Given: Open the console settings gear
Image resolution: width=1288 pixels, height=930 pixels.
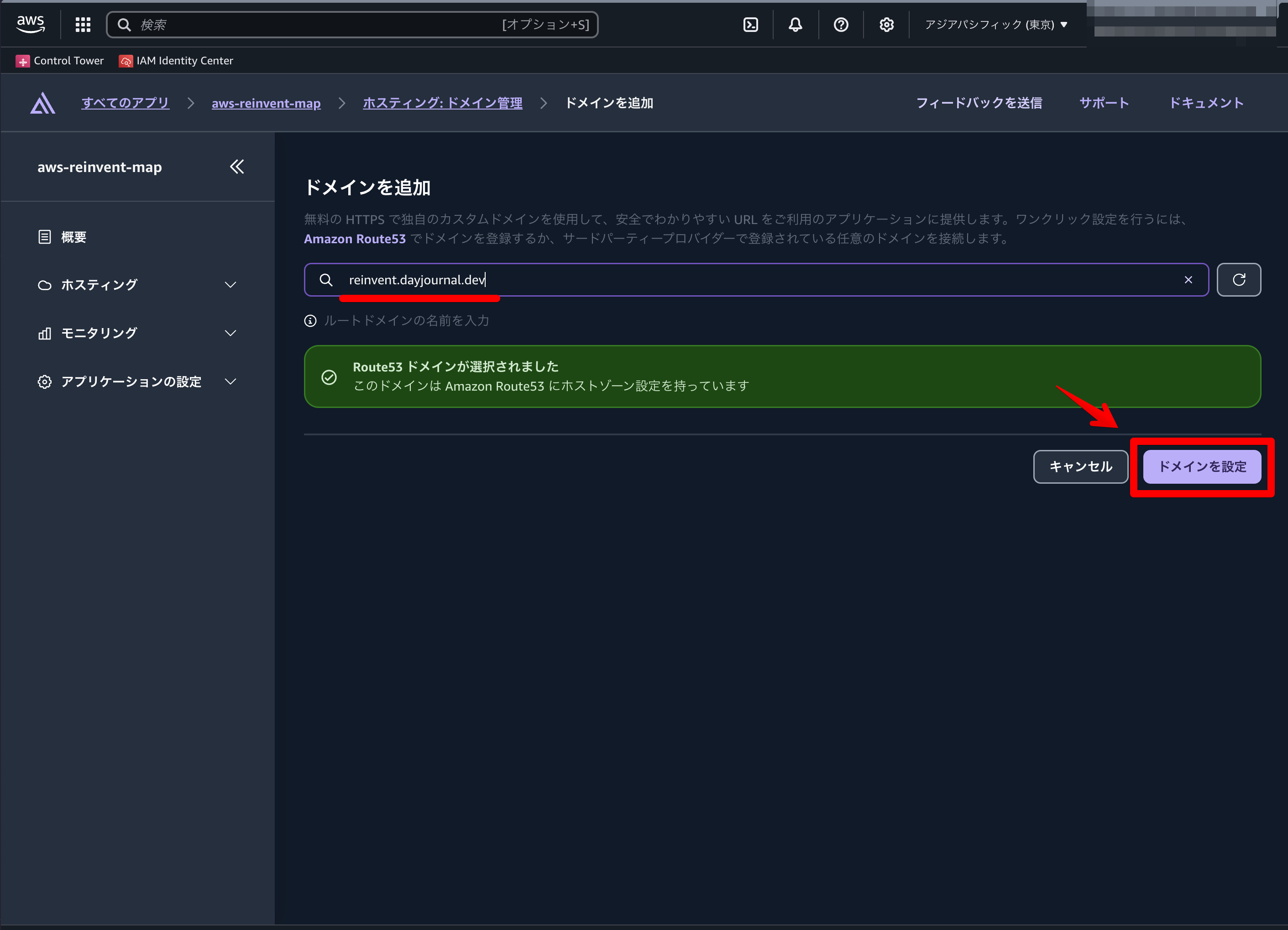Looking at the screenshot, I should point(886,25).
